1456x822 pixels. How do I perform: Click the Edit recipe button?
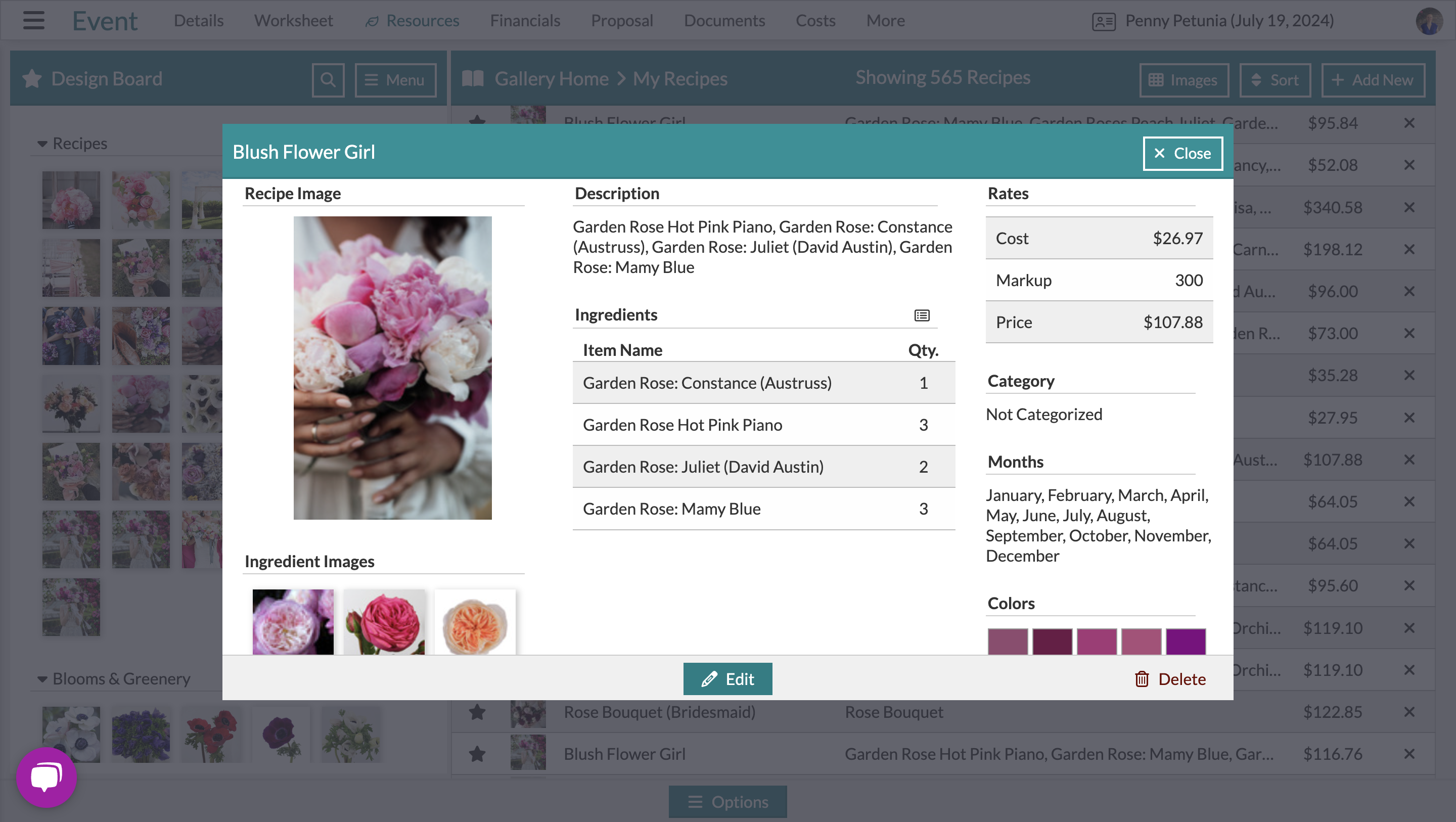click(x=727, y=678)
